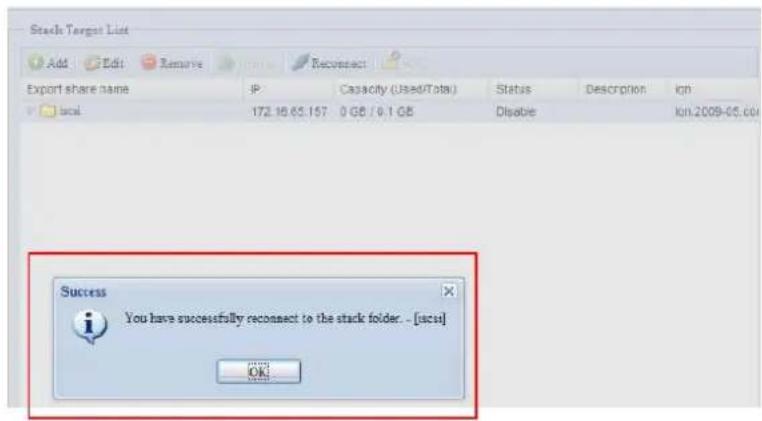The width and height of the screenshot is (762, 421).
Task: Click the Edit pencil icon
Action: coord(92,63)
